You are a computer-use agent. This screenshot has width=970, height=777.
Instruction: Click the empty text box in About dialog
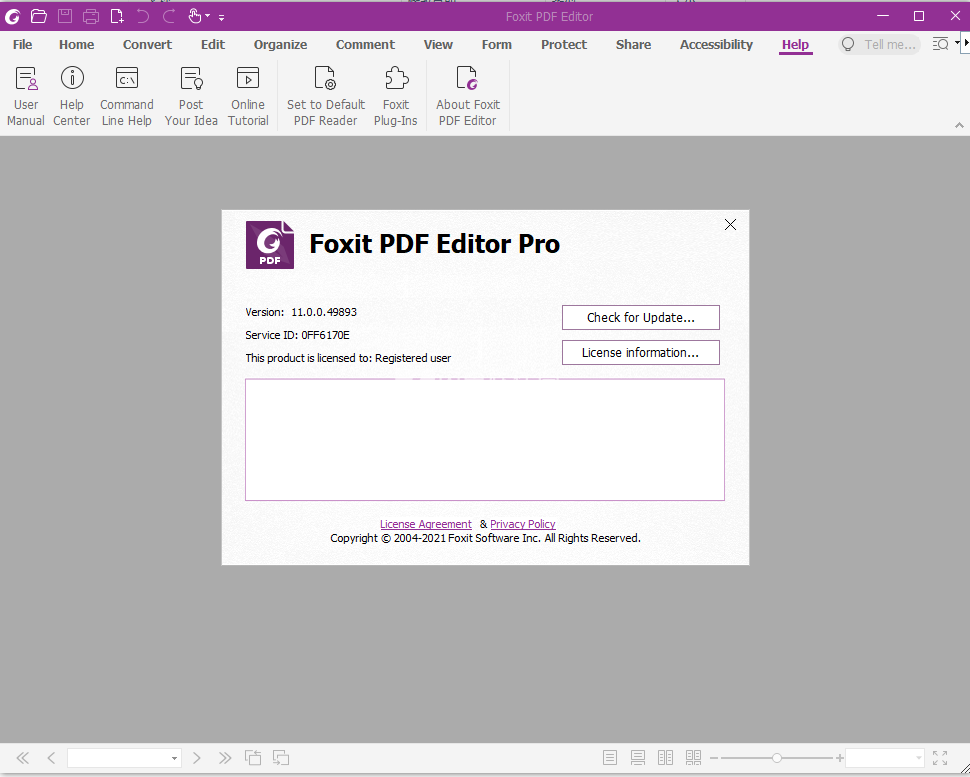[485, 440]
